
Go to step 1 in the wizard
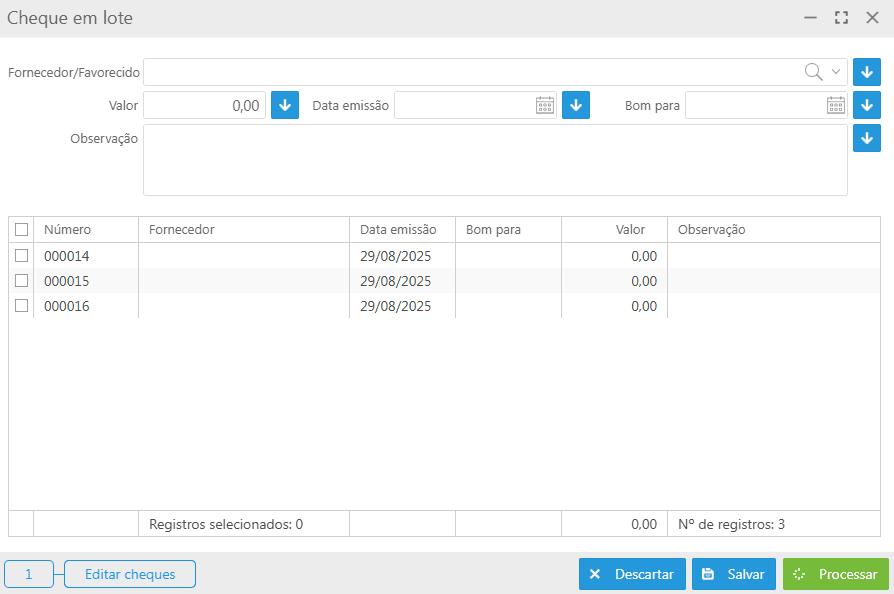click(x=29, y=574)
